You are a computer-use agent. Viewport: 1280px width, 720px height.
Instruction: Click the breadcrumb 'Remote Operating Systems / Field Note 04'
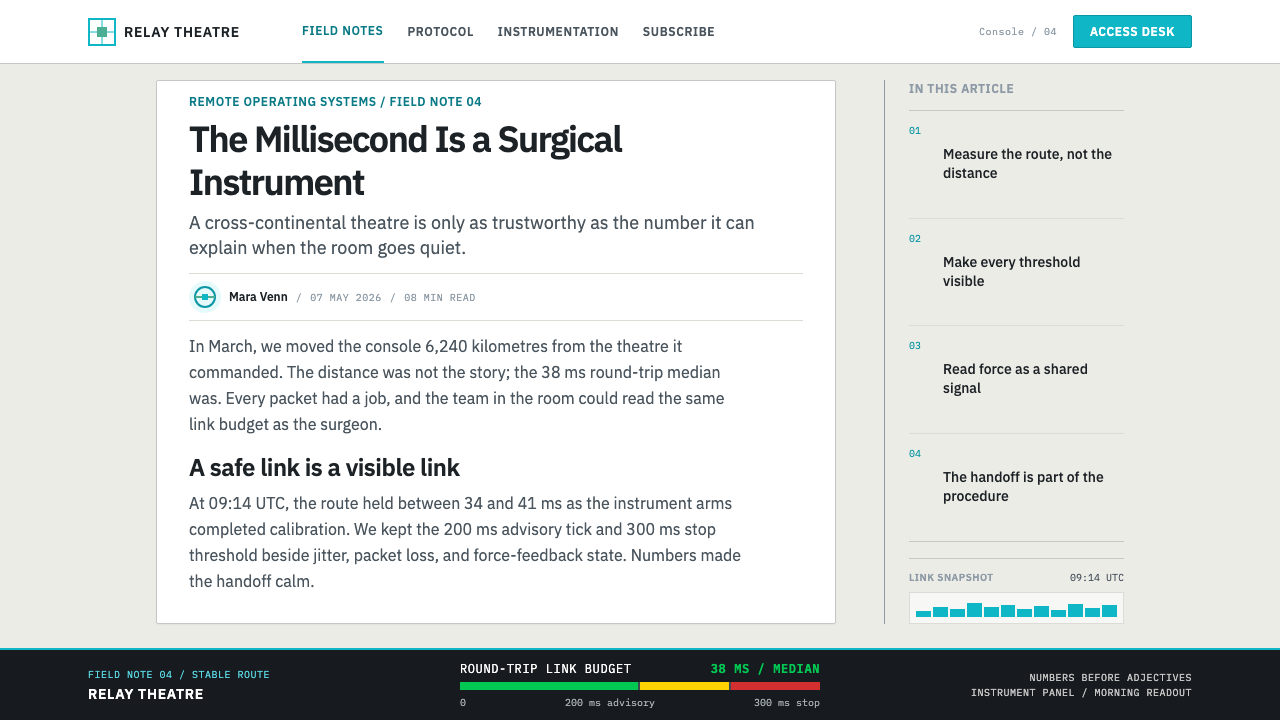(x=335, y=102)
